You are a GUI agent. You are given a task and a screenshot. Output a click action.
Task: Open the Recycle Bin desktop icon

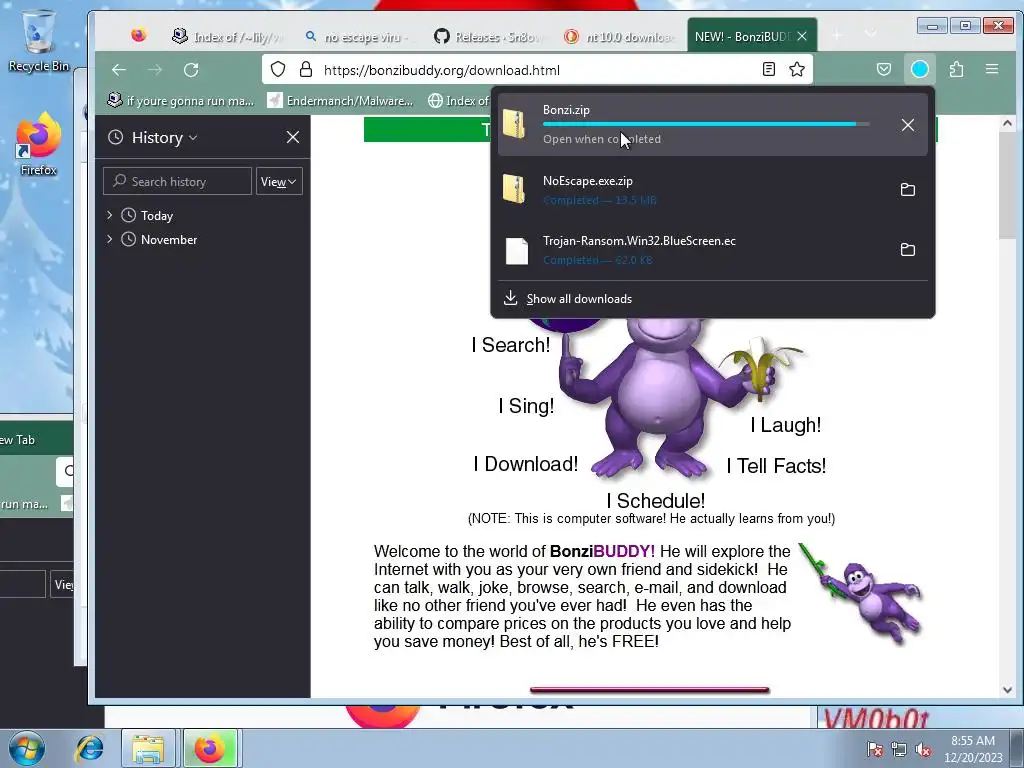pyautogui.click(x=39, y=40)
